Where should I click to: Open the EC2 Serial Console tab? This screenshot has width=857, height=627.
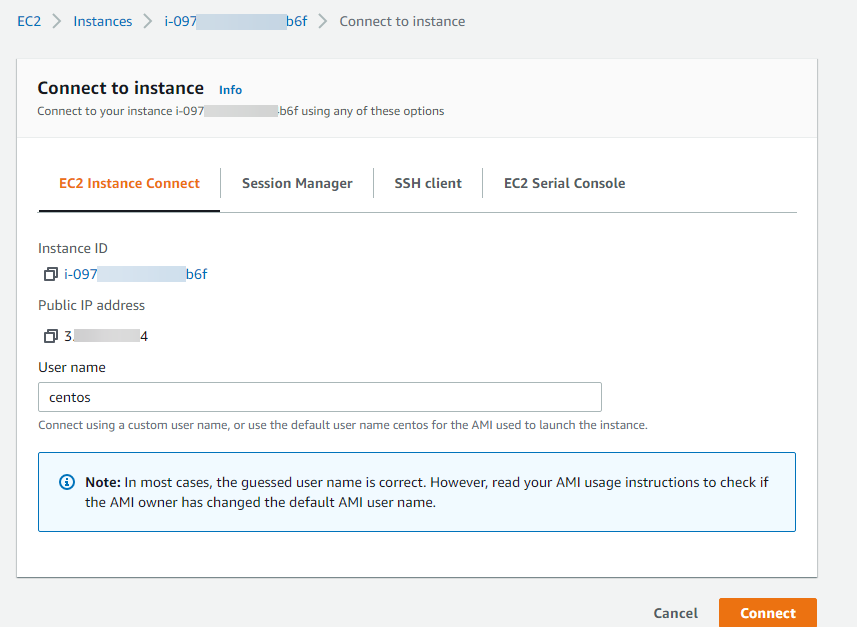tap(565, 183)
